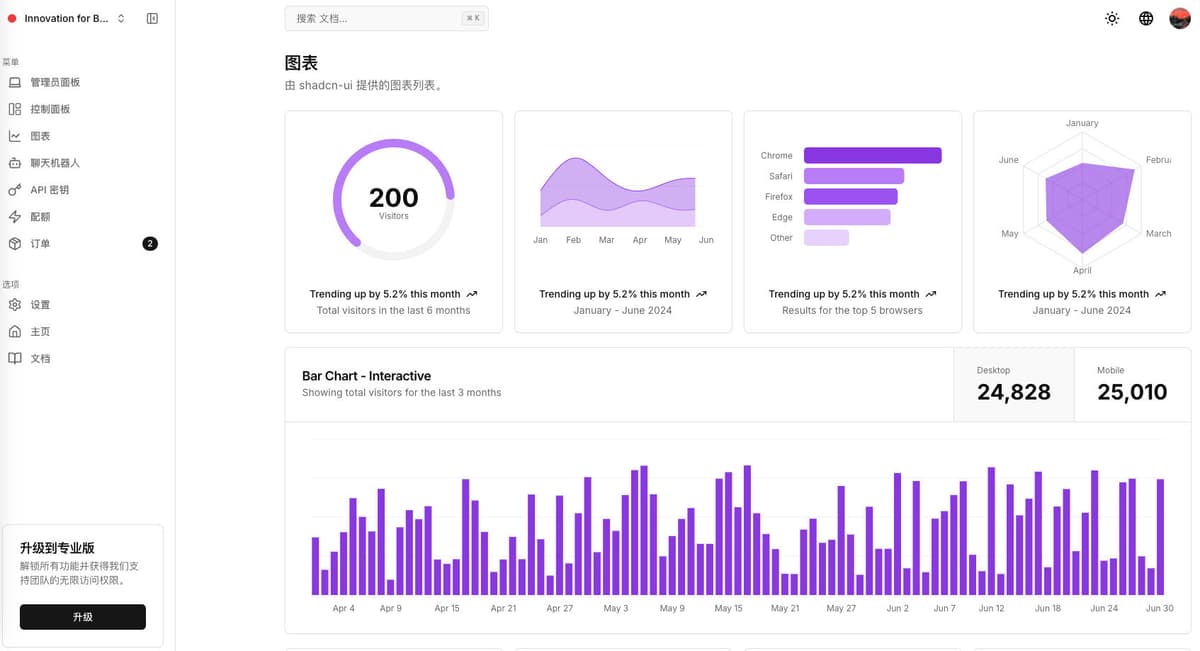
Task: Select the API 密钥 sidebar icon
Action: 14,189
